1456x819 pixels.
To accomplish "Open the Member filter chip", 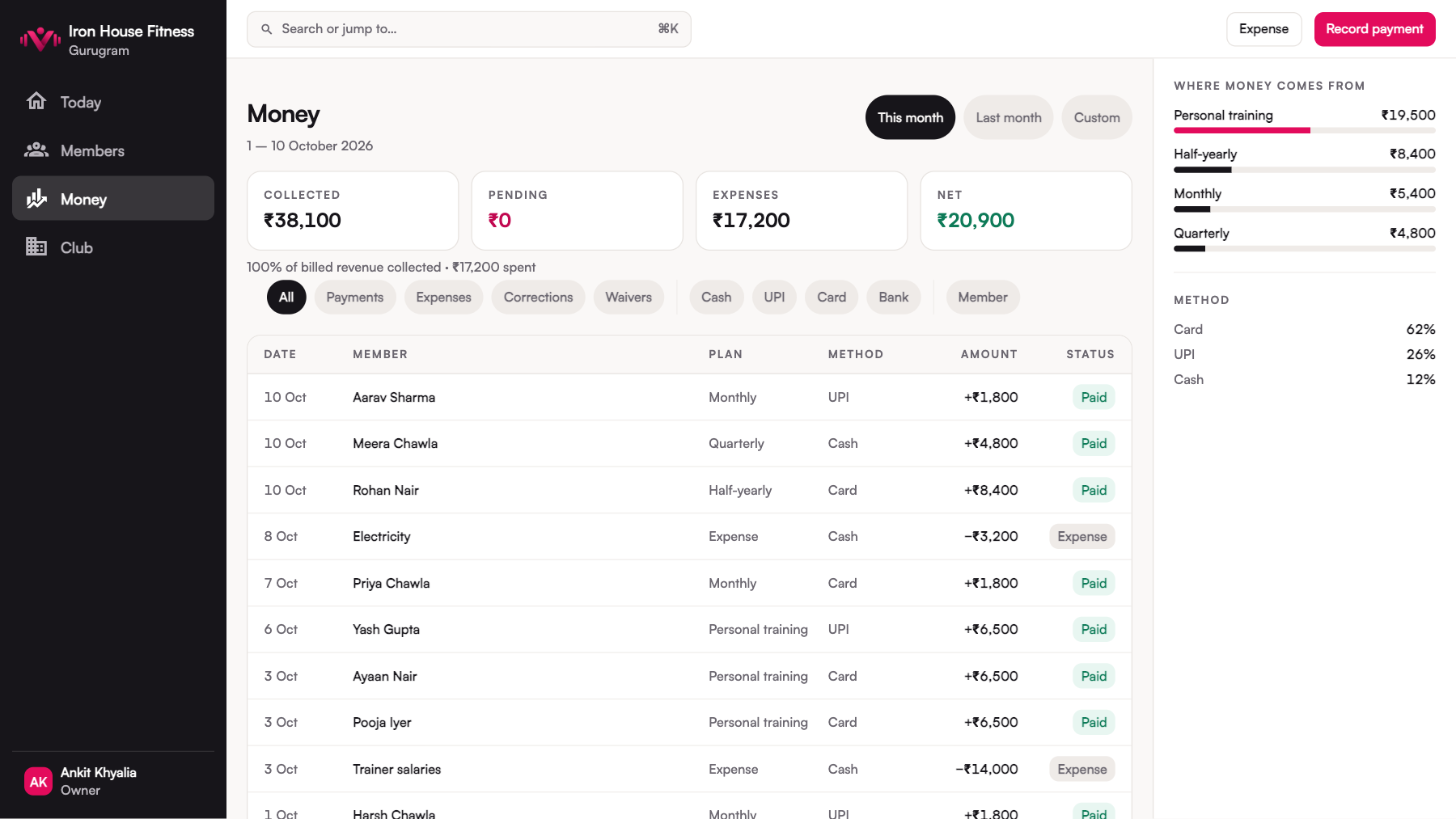I will click(983, 298).
